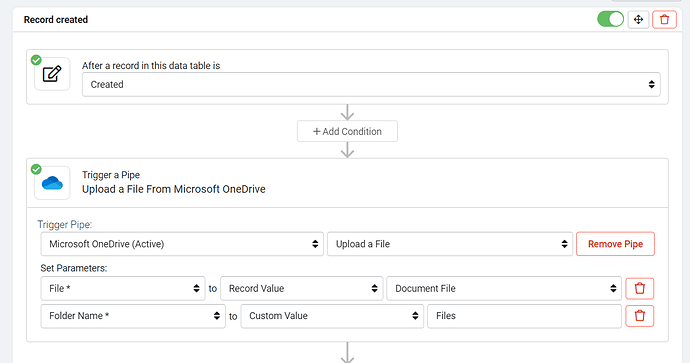Delete the Folder Name parameter row
This screenshot has height=363, width=690.
tap(640, 316)
